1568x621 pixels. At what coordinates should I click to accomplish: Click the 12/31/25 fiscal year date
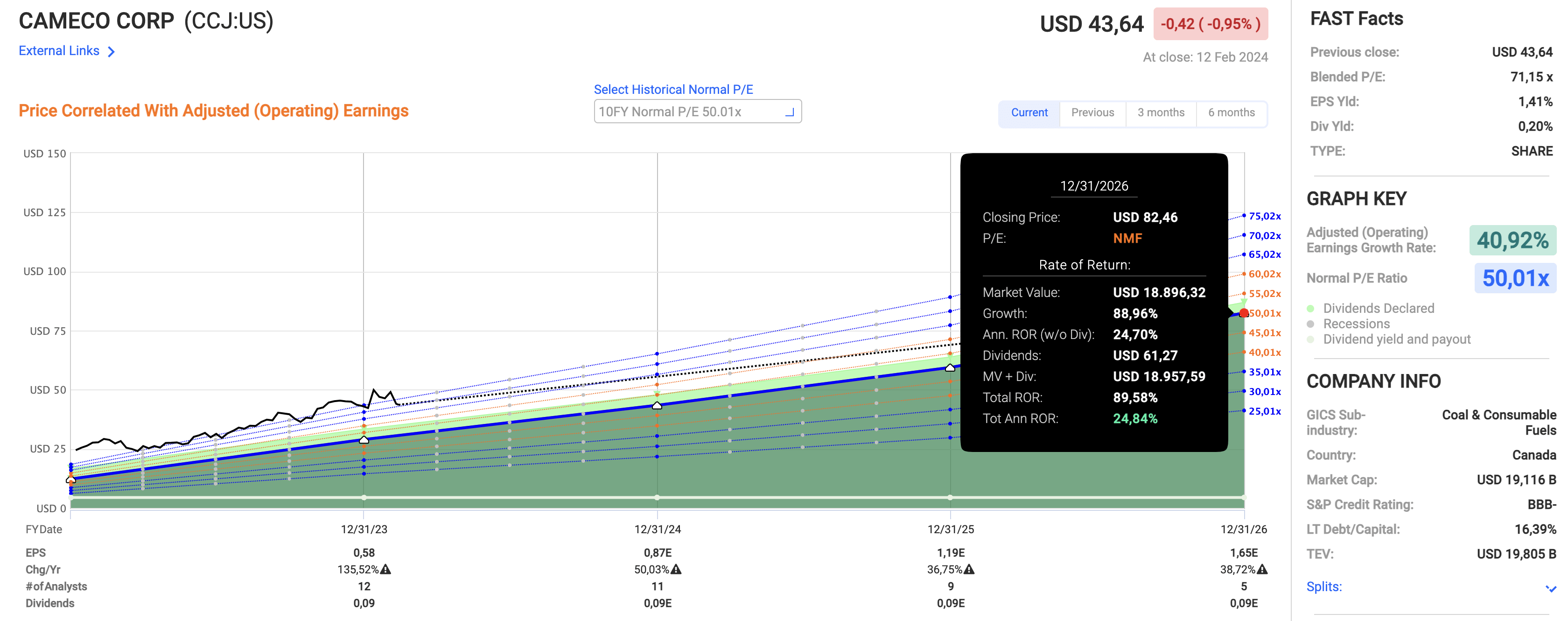click(950, 529)
